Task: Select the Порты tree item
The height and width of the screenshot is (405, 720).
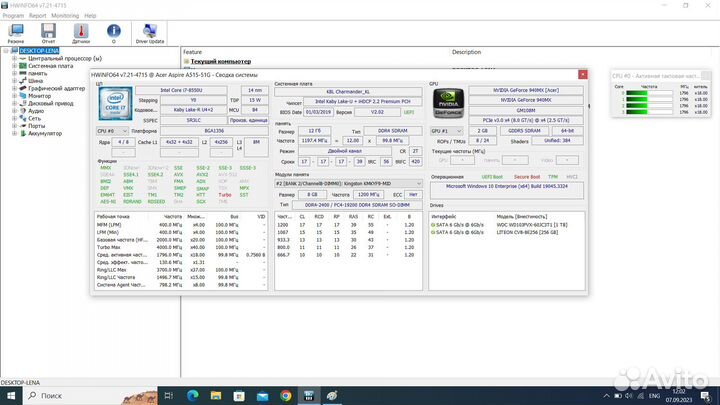Action: coord(37,126)
